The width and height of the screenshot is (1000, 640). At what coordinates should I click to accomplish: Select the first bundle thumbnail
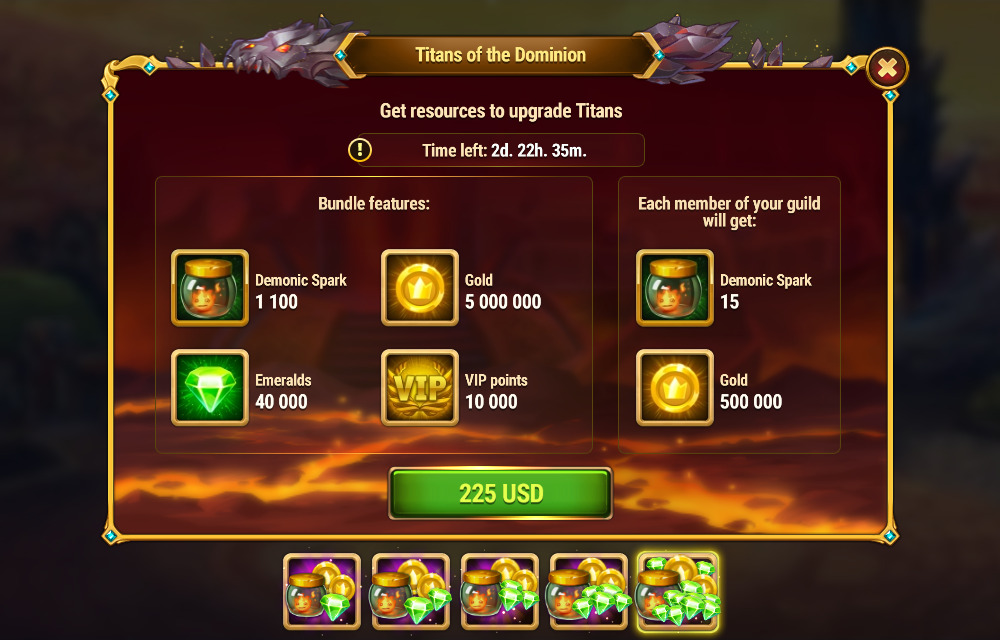322,592
